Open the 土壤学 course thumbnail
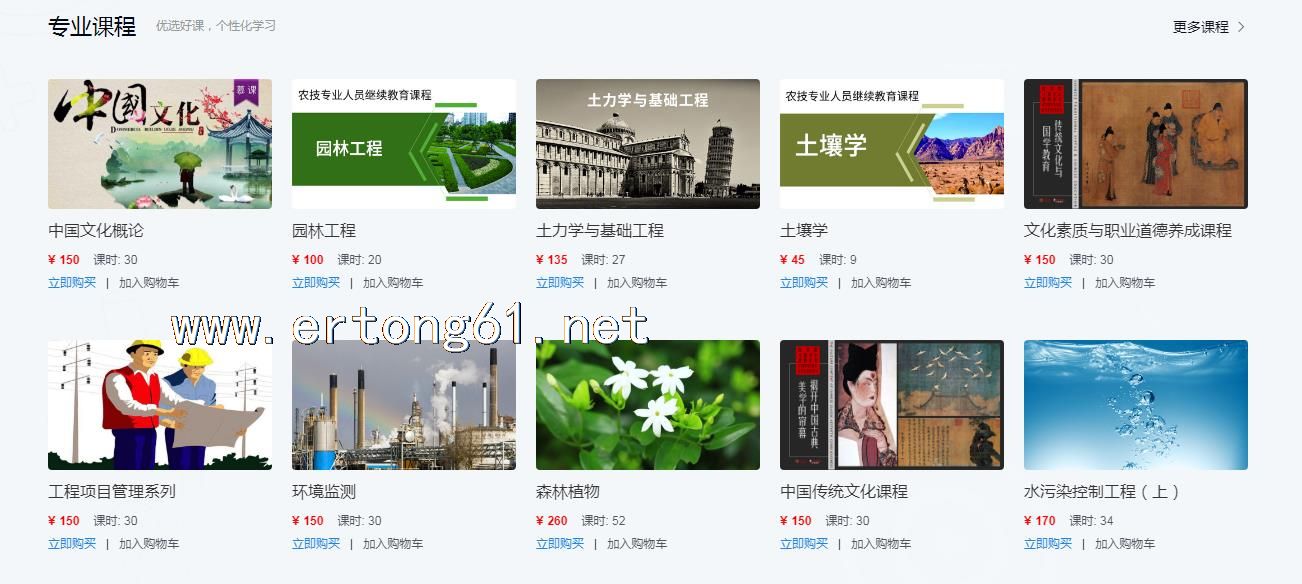The image size is (1302, 584). 892,144
